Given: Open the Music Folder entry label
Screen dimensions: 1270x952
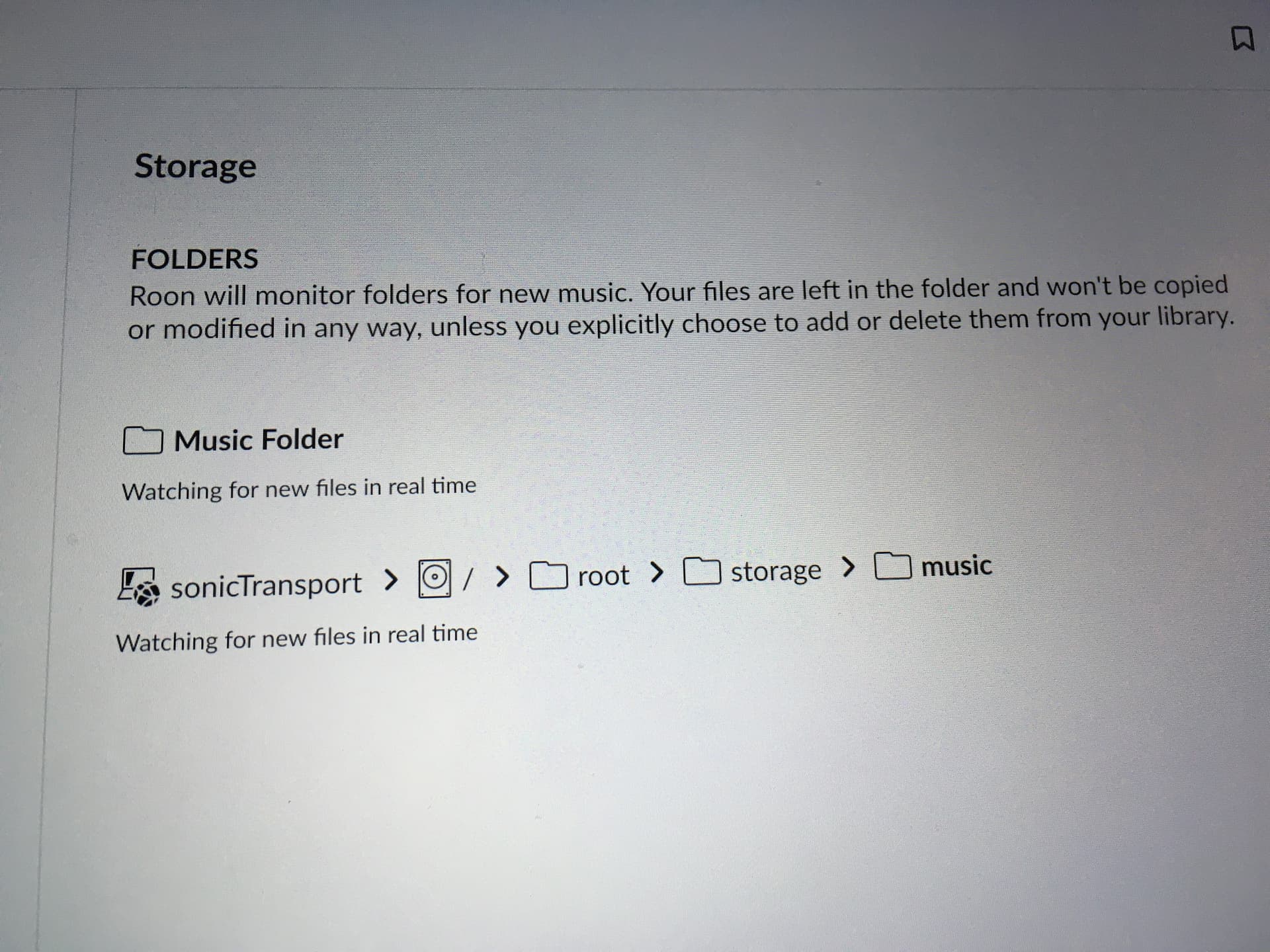Looking at the screenshot, I should click(x=259, y=440).
